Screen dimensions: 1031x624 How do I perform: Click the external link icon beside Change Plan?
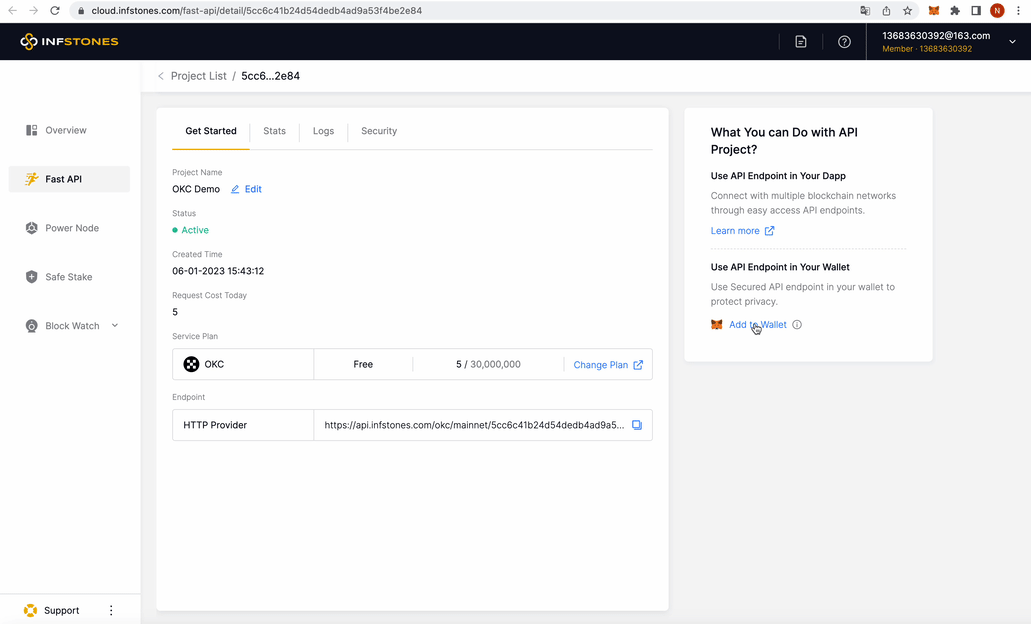tap(638, 365)
